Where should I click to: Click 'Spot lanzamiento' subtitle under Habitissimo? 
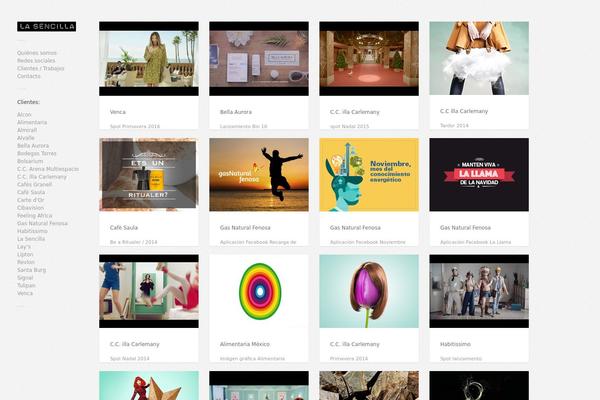[x=461, y=359]
